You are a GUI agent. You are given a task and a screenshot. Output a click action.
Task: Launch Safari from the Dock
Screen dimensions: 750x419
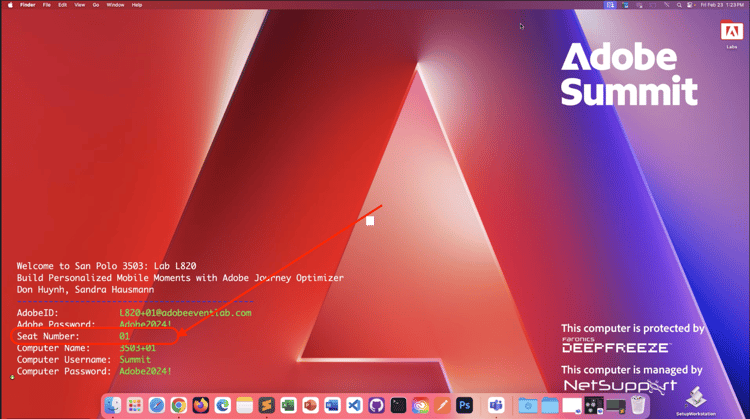pos(157,406)
